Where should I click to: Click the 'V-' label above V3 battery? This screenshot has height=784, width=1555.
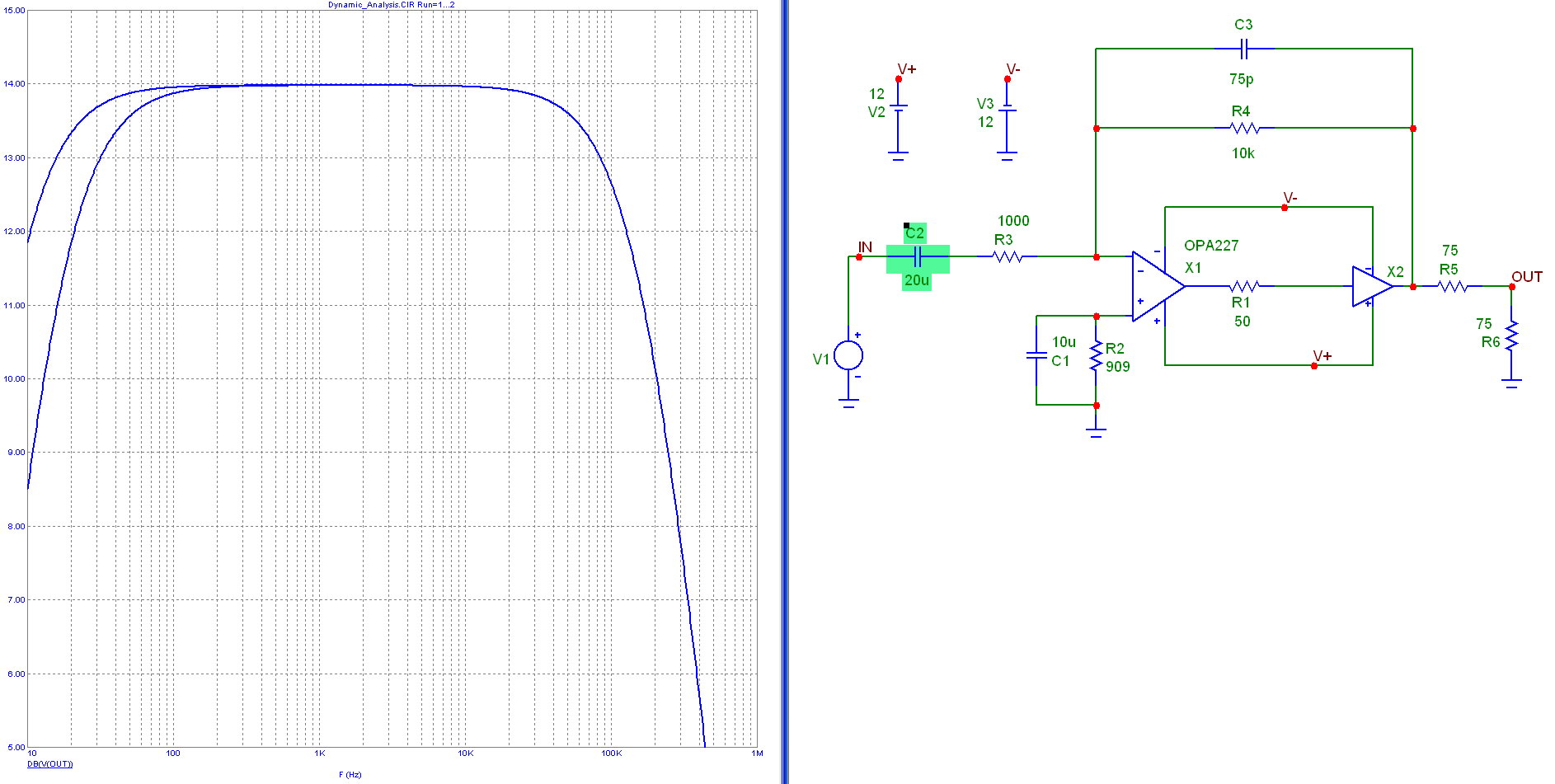coord(1013,69)
